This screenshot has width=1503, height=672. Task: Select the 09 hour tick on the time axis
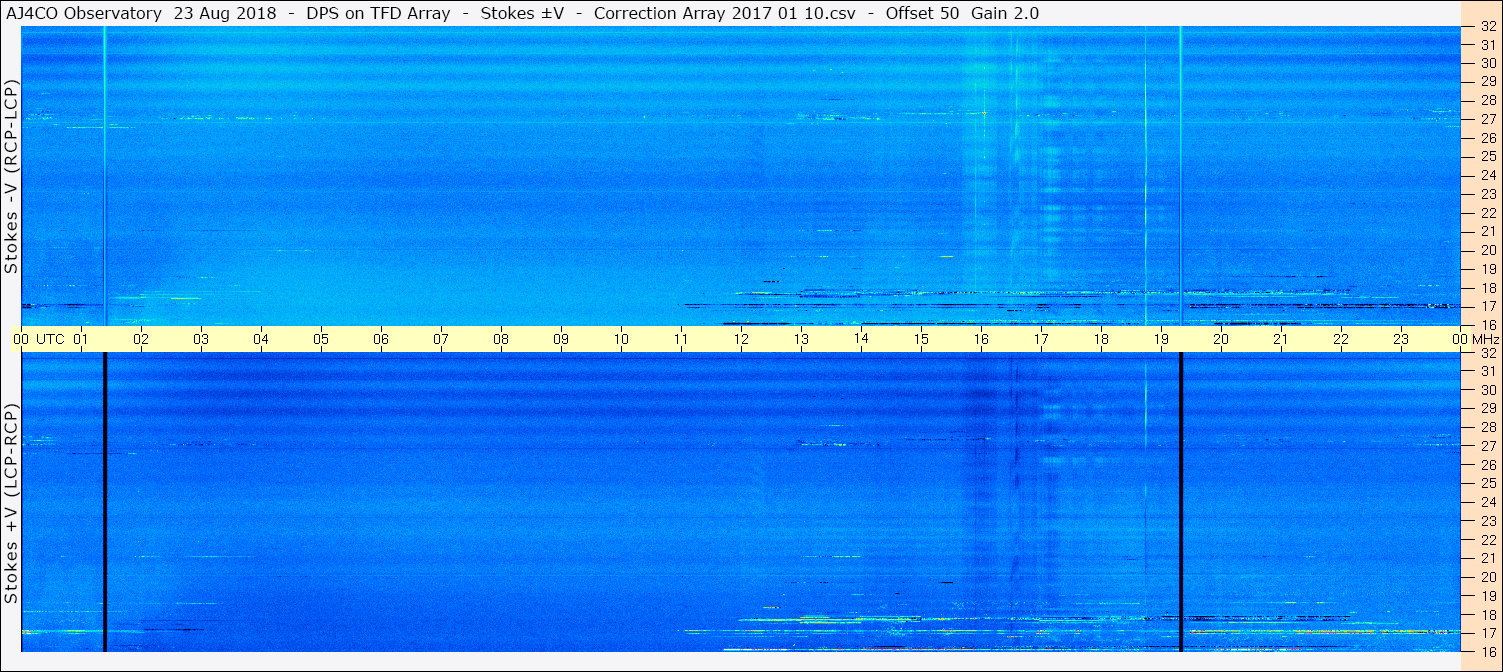coord(561,339)
